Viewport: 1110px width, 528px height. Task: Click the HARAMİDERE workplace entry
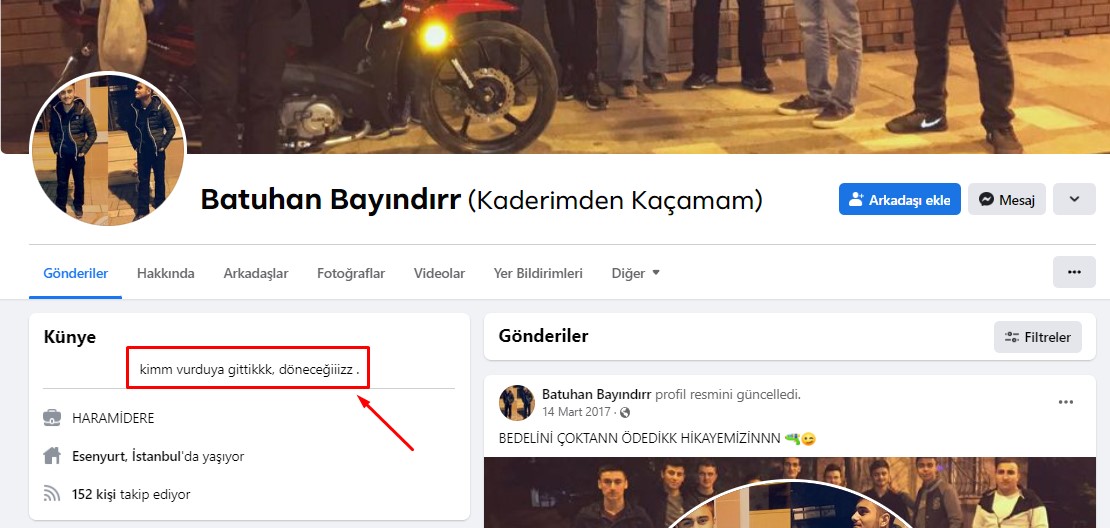coord(113,418)
